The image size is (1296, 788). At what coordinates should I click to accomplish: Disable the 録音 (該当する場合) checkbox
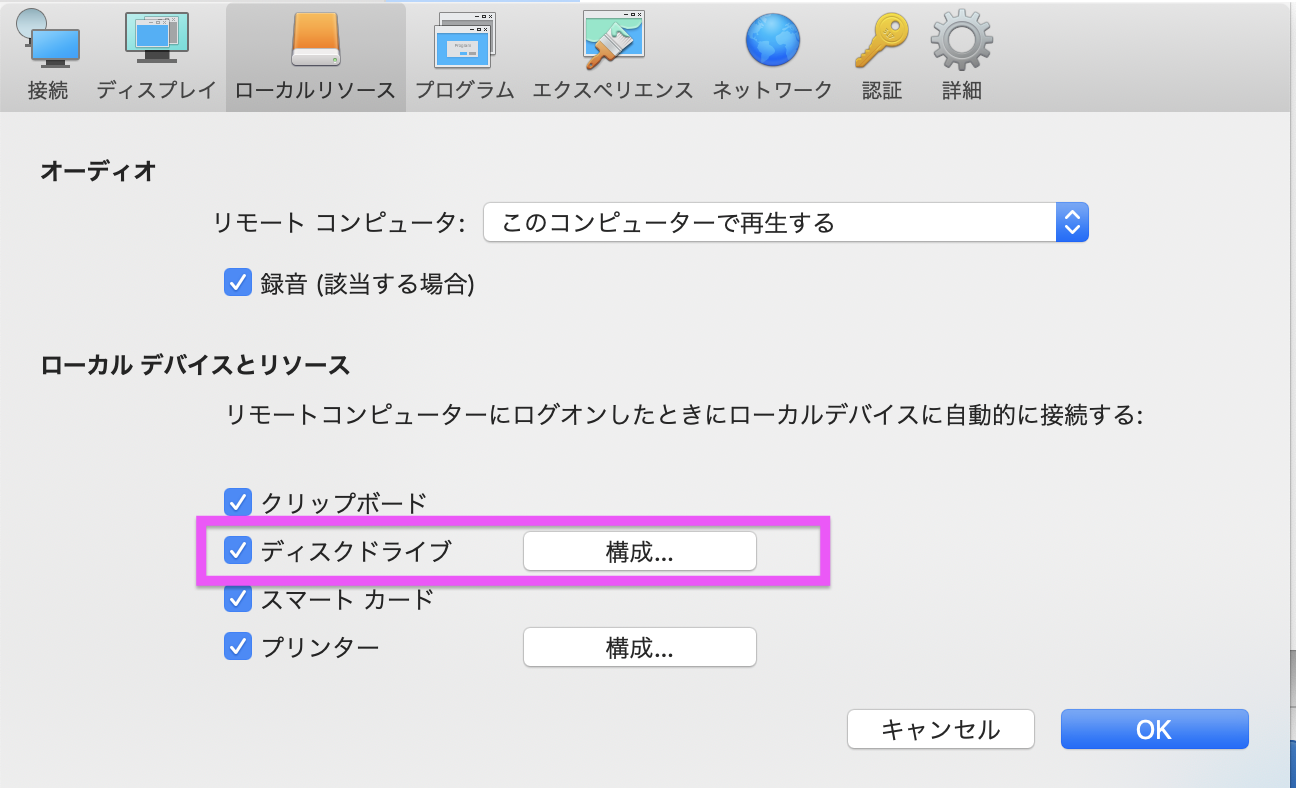(x=238, y=283)
